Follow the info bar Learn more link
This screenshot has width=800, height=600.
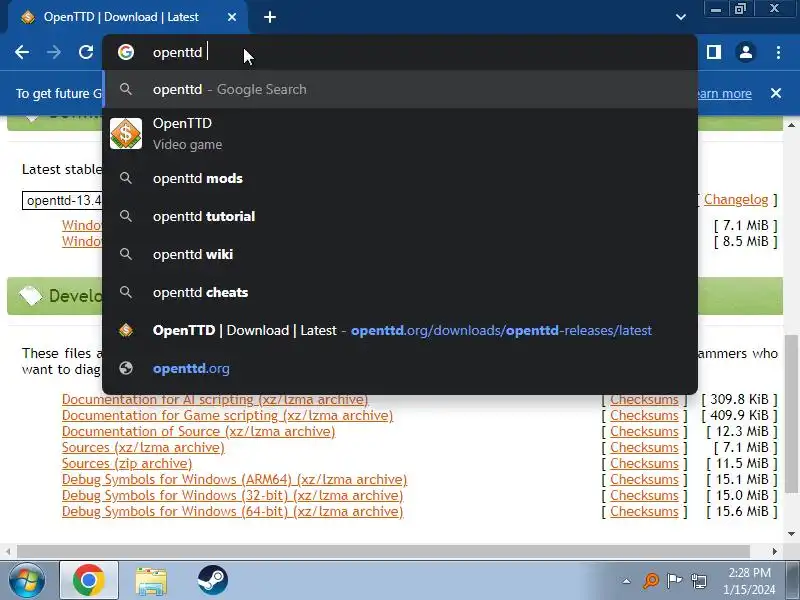click(724, 94)
